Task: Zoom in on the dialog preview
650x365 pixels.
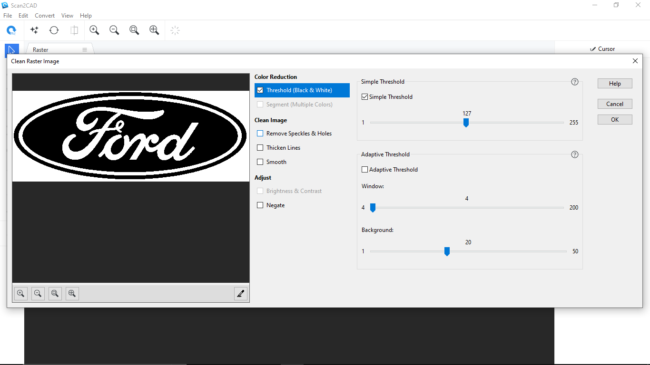Action: (21, 294)
